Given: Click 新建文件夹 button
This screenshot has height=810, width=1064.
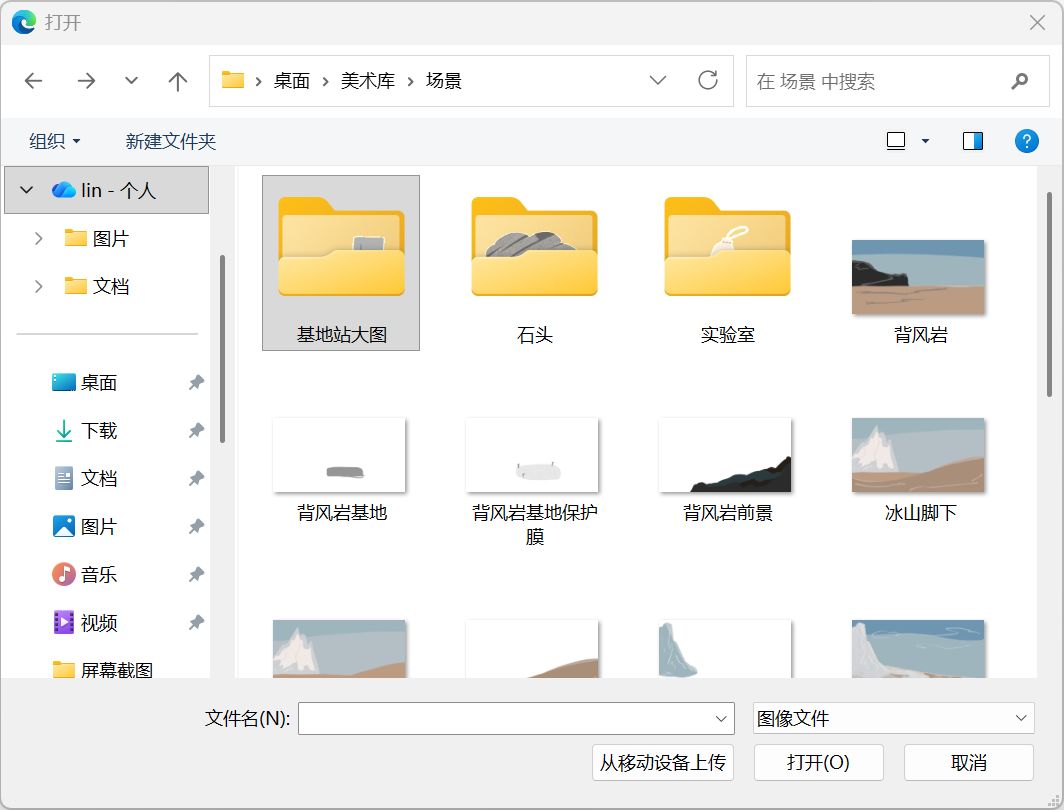Looking at the screenshot, I should [x=171, y=141].
